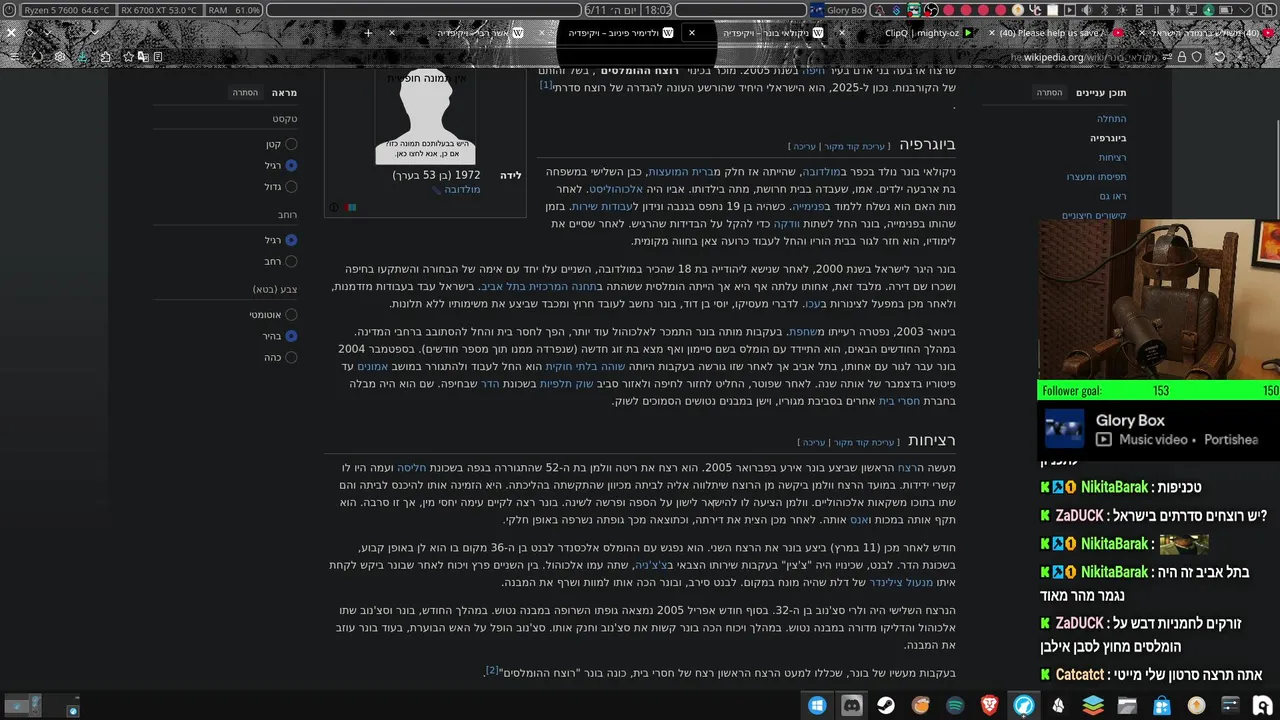Open the file manager folder icon in taskbar
The image size is (1280, 720).
tap(1127, 705)
